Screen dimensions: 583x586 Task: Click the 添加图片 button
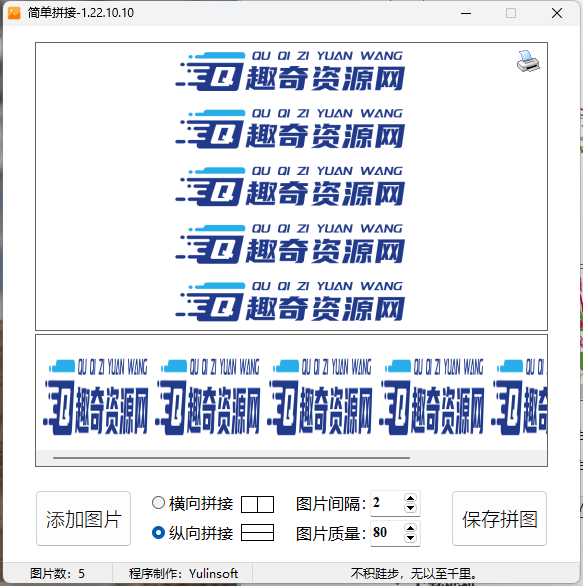tap(83, 519)
